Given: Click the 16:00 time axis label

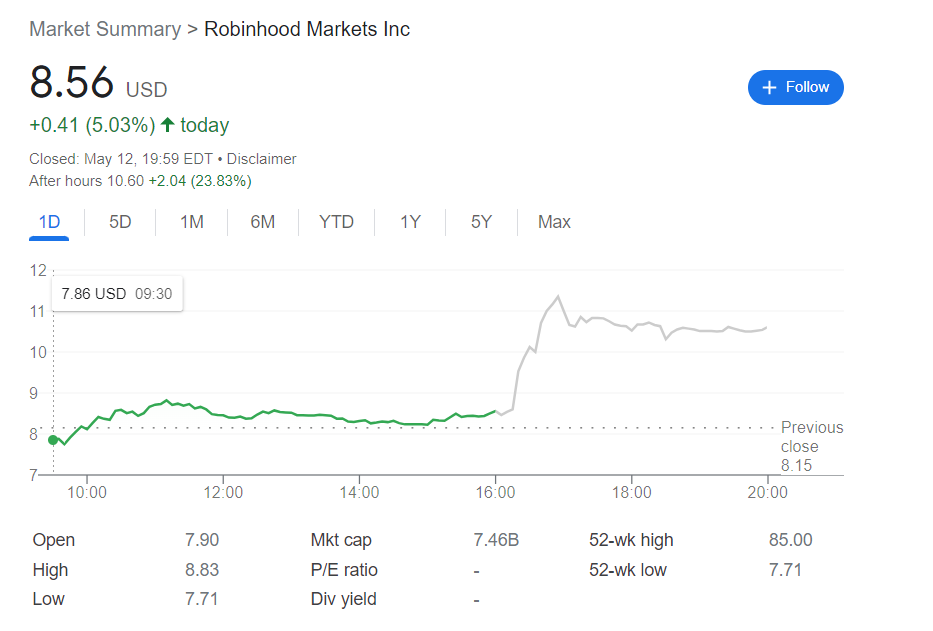Looking at the screenshot, I should click(x=495, y=492).
